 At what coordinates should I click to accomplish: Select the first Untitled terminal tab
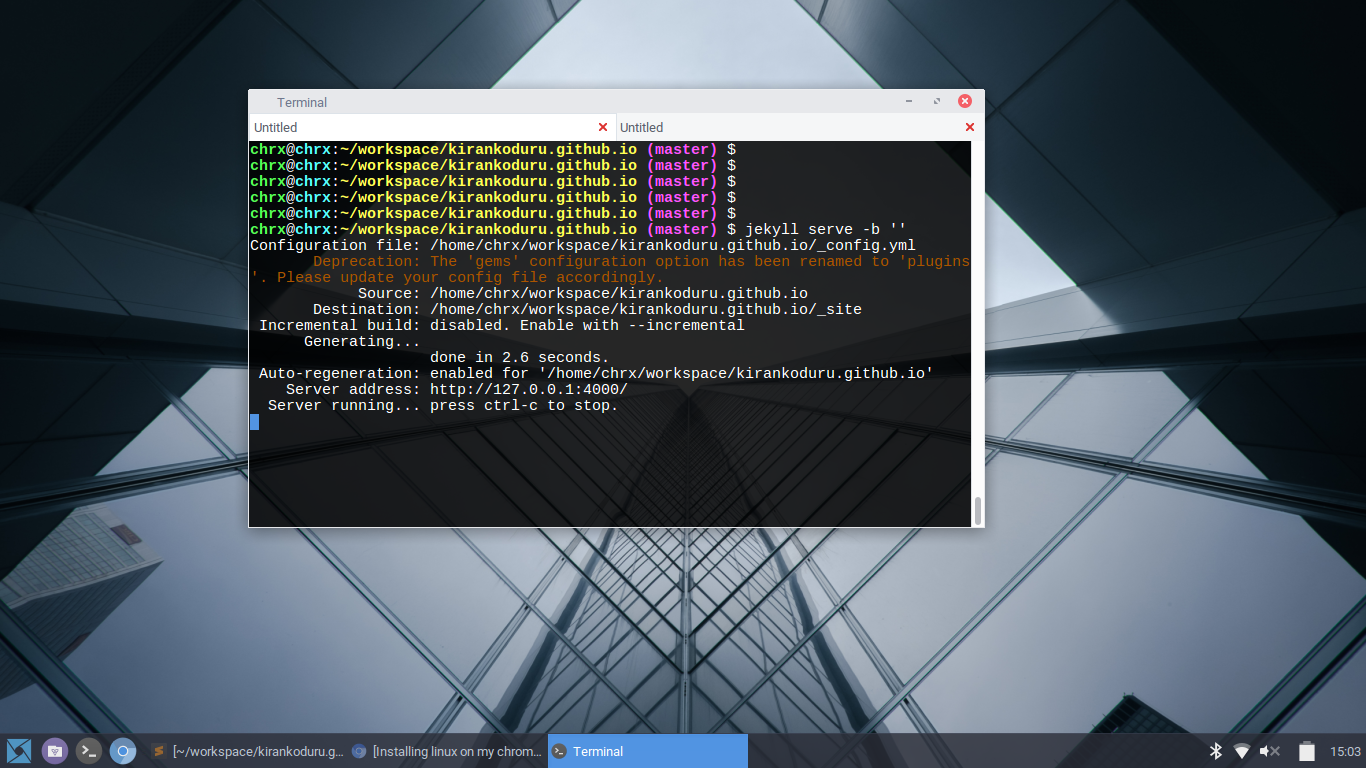point(432,127)
